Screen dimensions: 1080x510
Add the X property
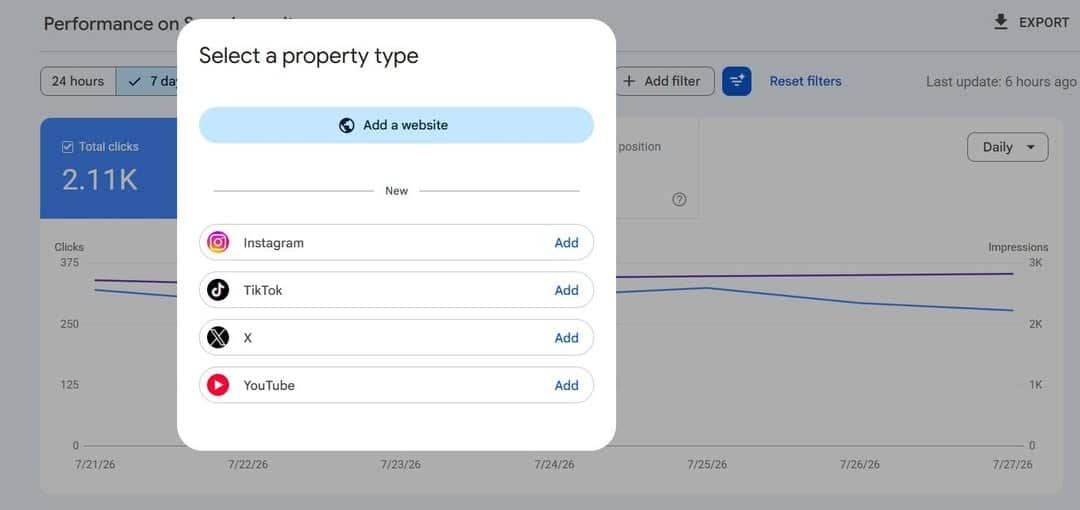point(566,338)
